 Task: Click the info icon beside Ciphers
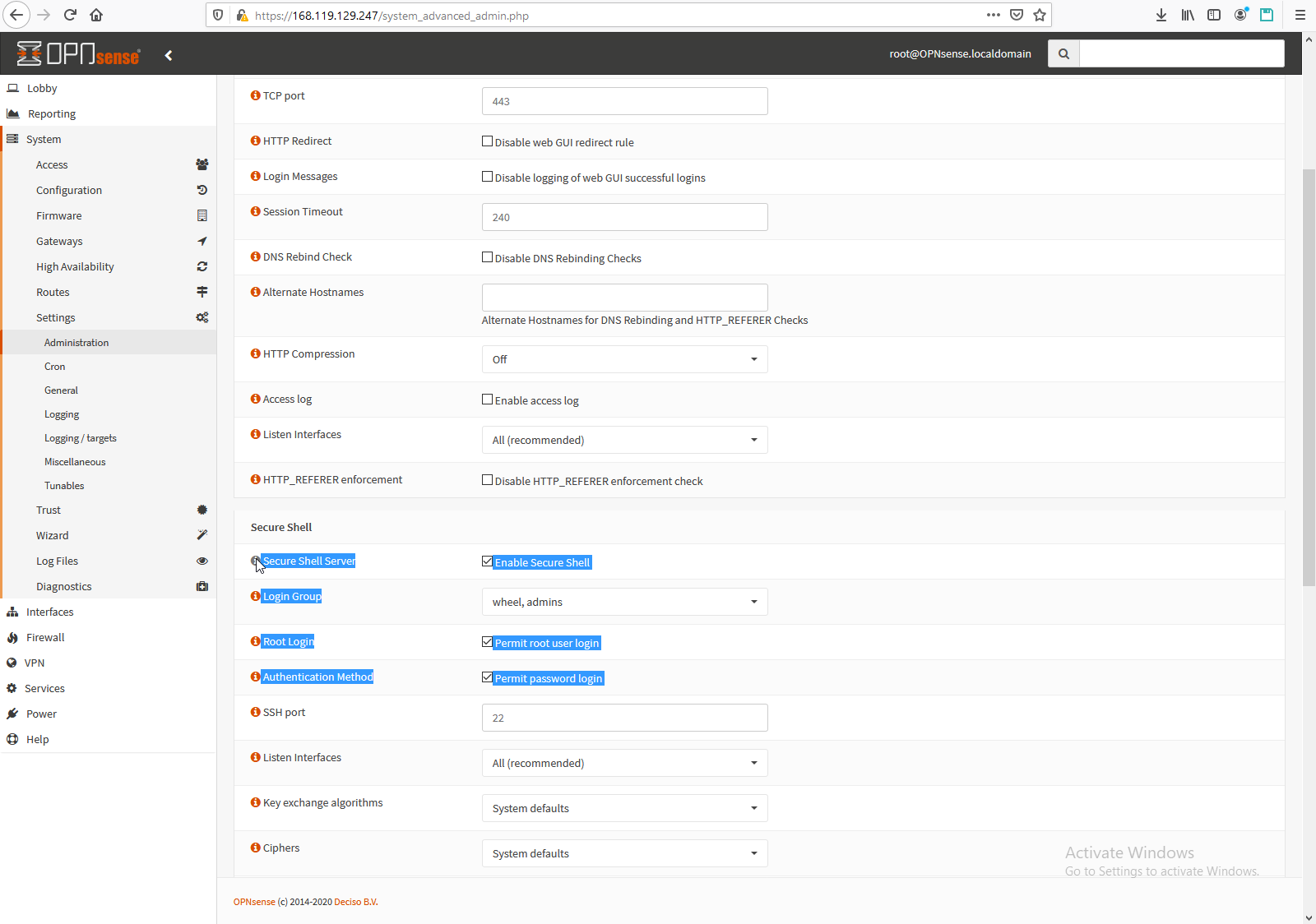coord(255,848)
